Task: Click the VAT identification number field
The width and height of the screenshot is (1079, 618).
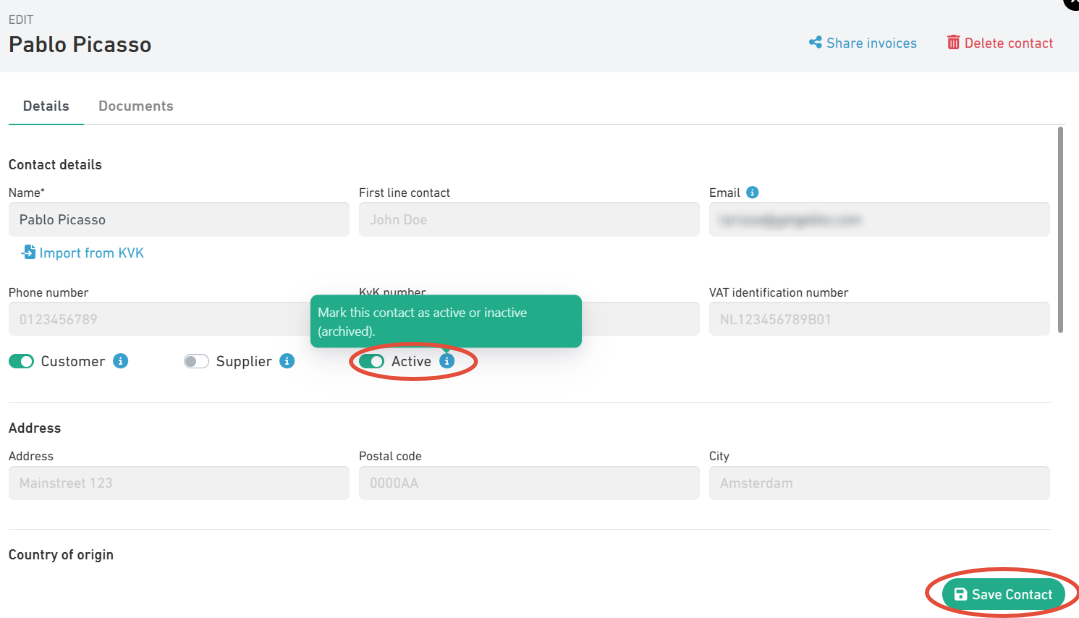Action: click(879, 319)
